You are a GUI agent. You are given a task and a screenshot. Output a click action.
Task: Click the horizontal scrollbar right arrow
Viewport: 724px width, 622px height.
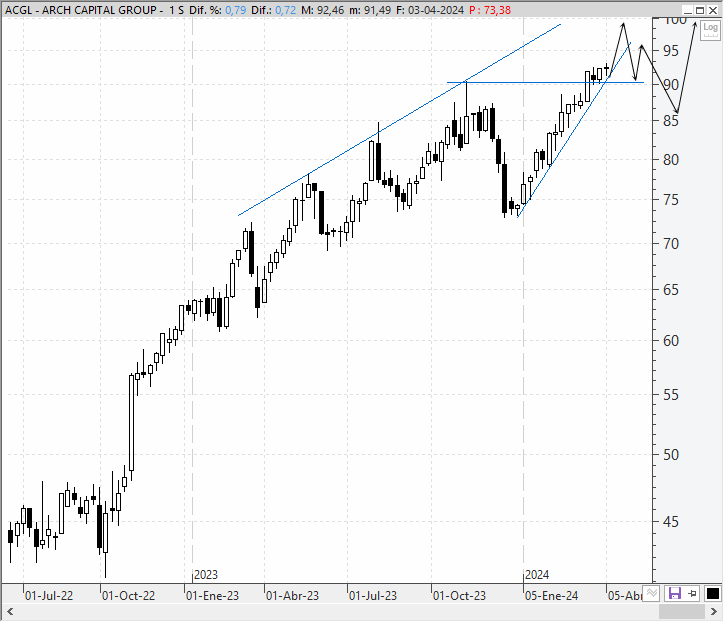(x=714, y=612)
